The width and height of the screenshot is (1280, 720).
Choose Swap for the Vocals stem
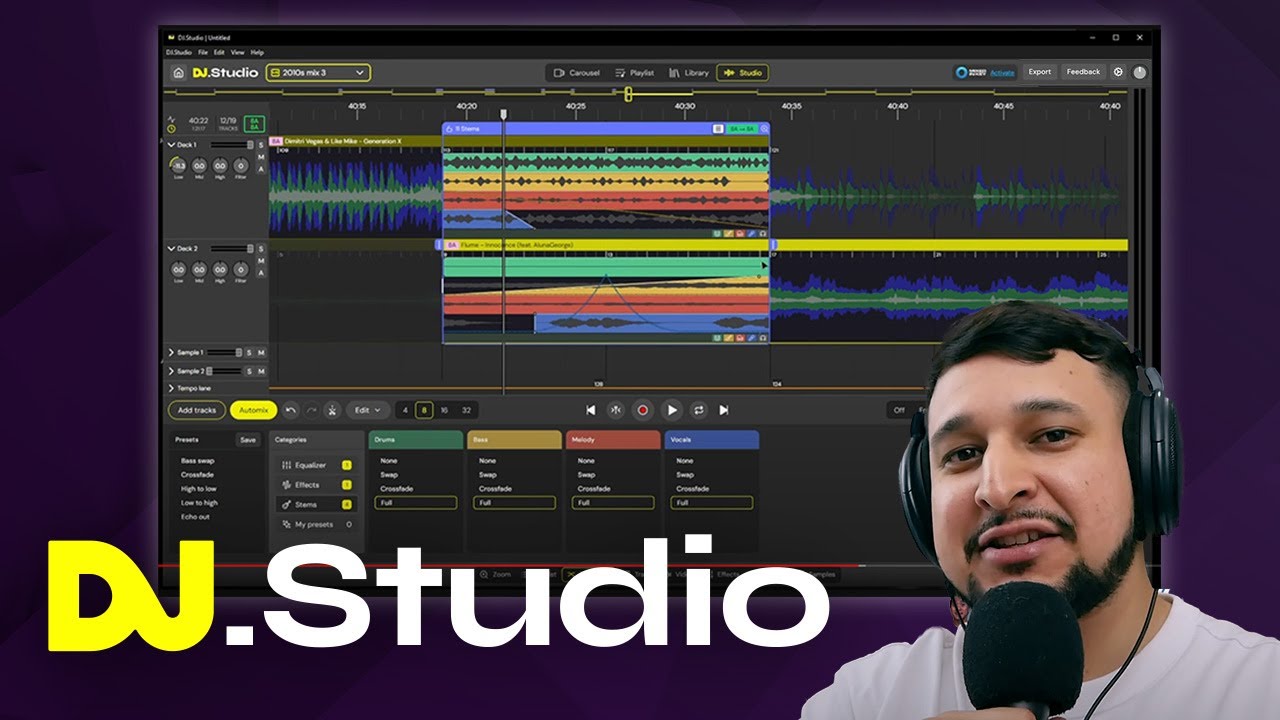685,475
